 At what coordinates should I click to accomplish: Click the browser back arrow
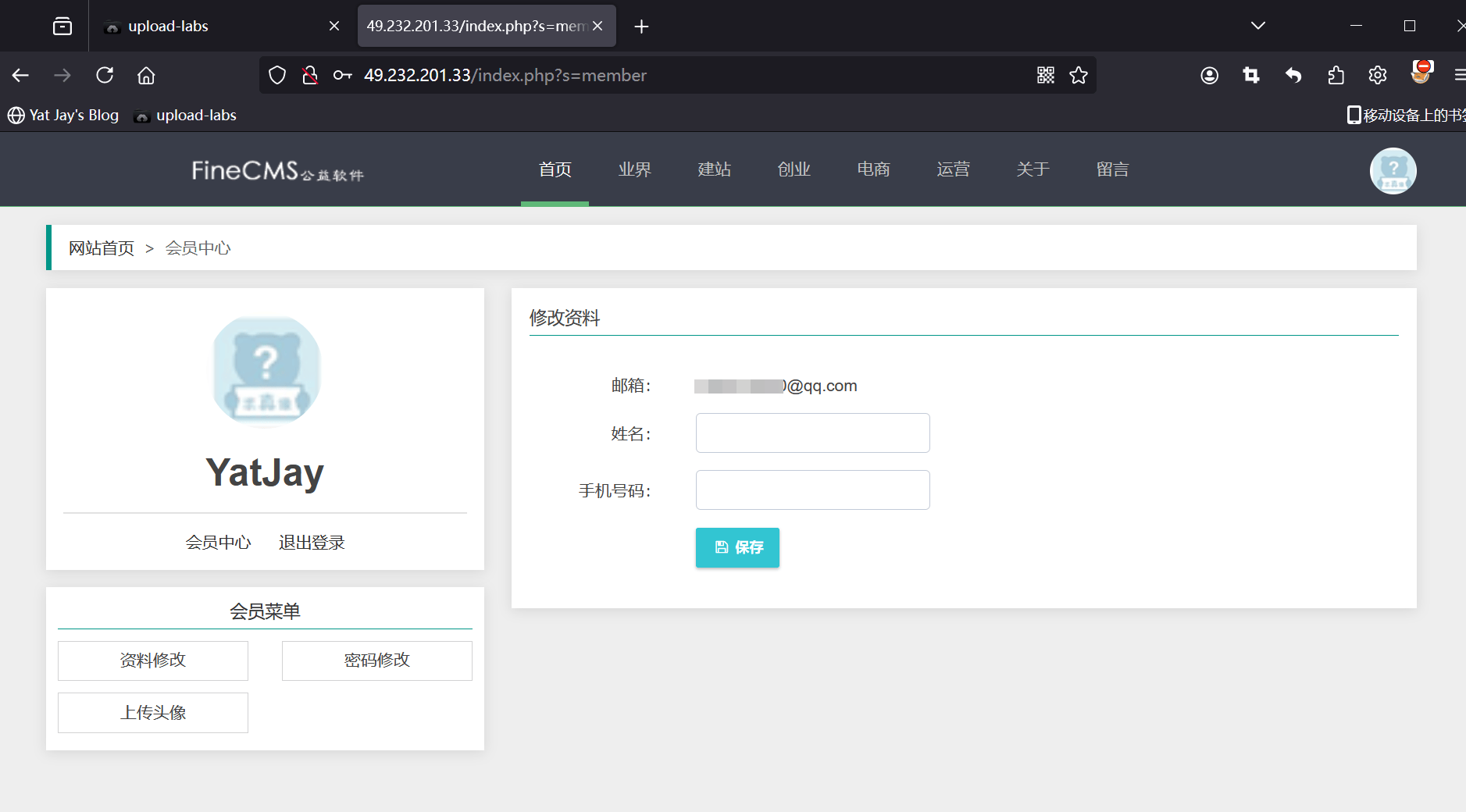coord(20,75)
